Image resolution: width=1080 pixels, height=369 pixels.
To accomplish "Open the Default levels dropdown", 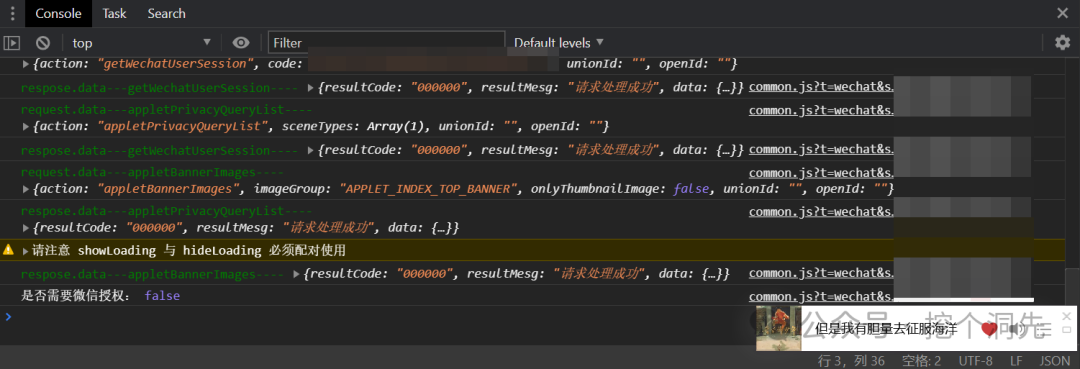I will pos(559,43).
